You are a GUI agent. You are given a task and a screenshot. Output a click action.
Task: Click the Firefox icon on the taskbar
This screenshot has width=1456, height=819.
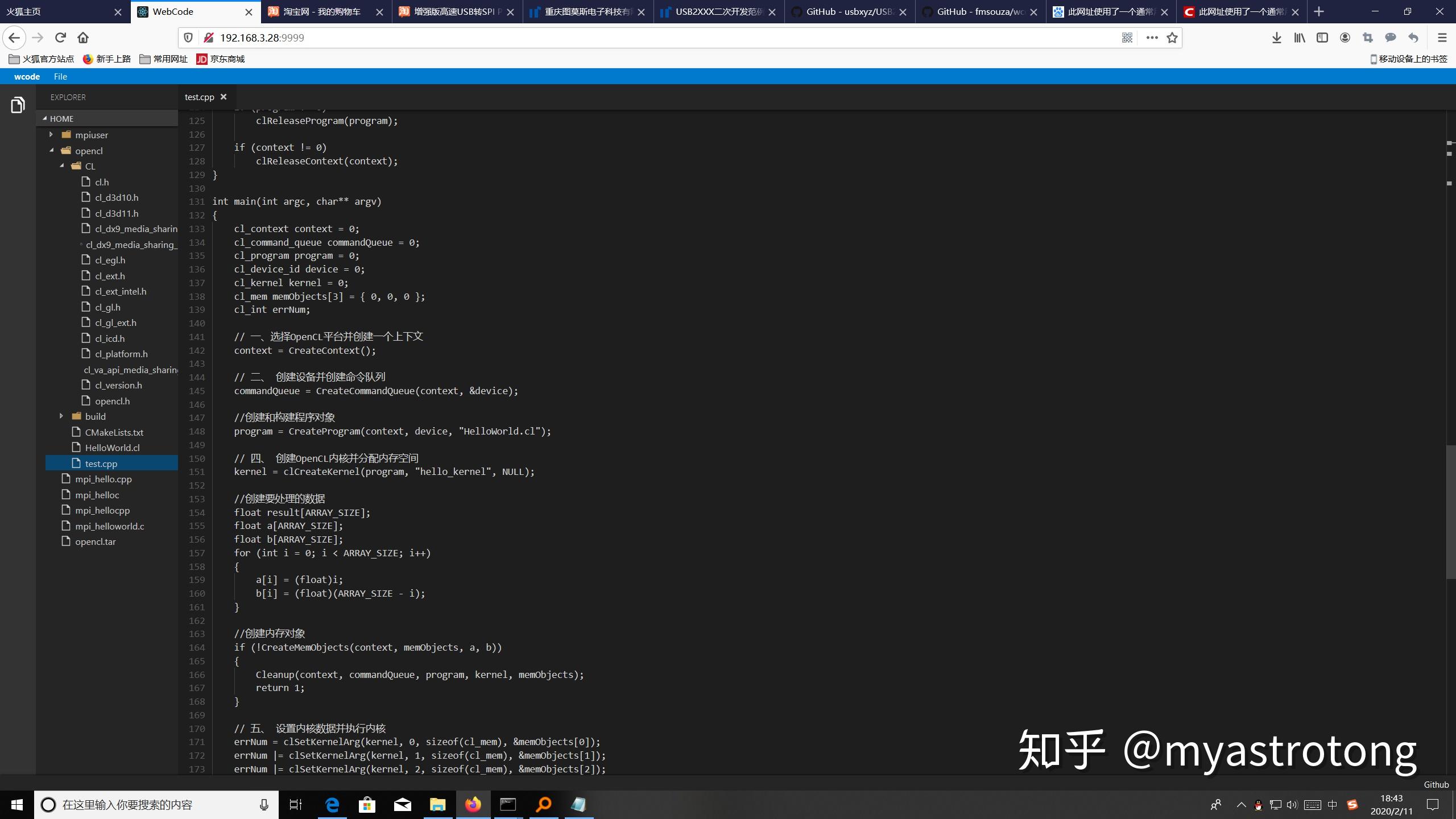click(x=472, y=805)
